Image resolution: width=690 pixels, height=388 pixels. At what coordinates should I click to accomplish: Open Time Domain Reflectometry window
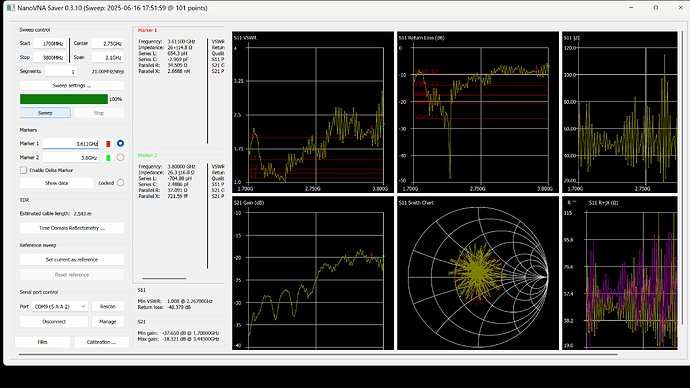tap(72, 228)
